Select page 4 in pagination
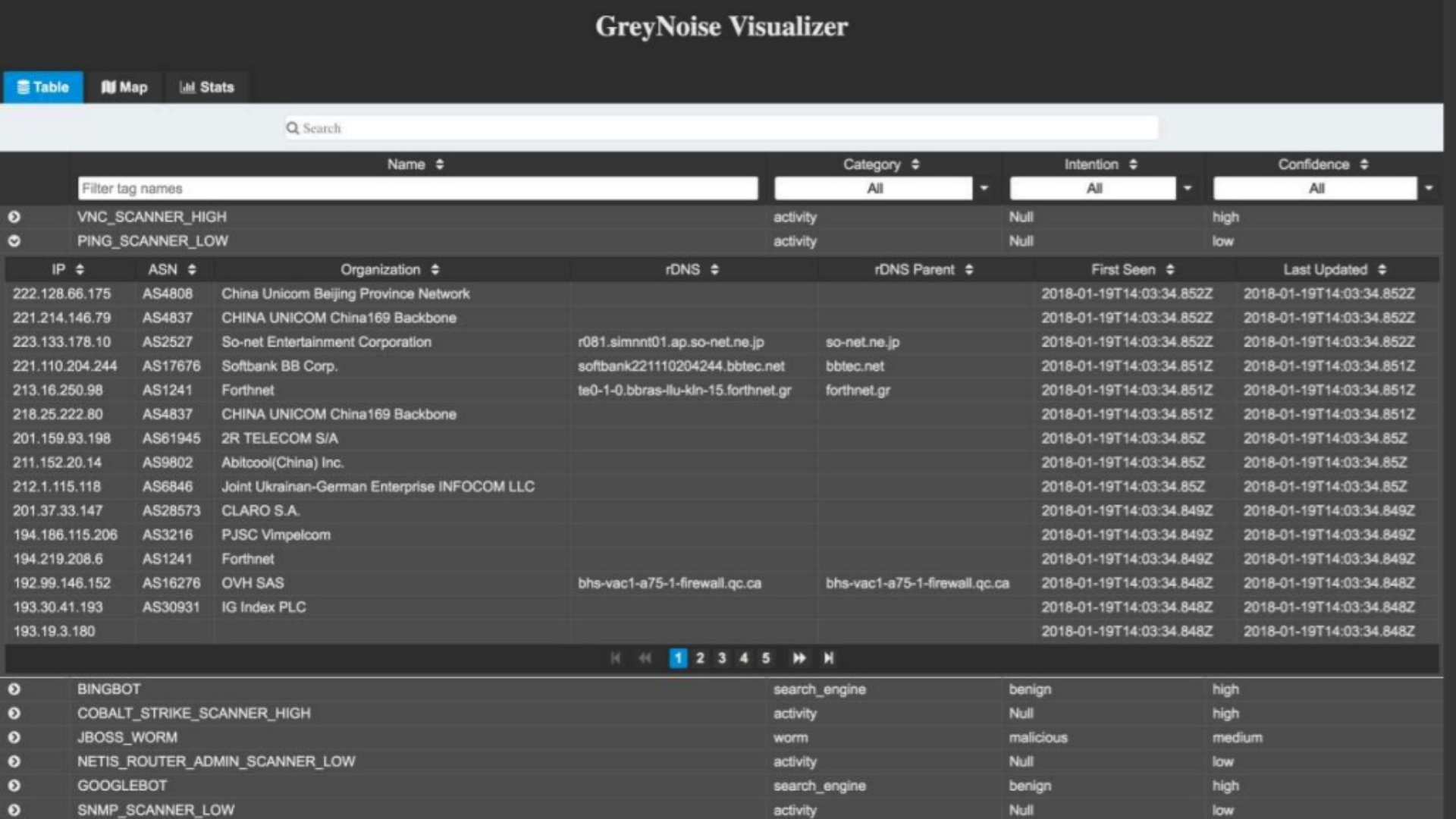The image size is (1456, 819). click(744, 658)
